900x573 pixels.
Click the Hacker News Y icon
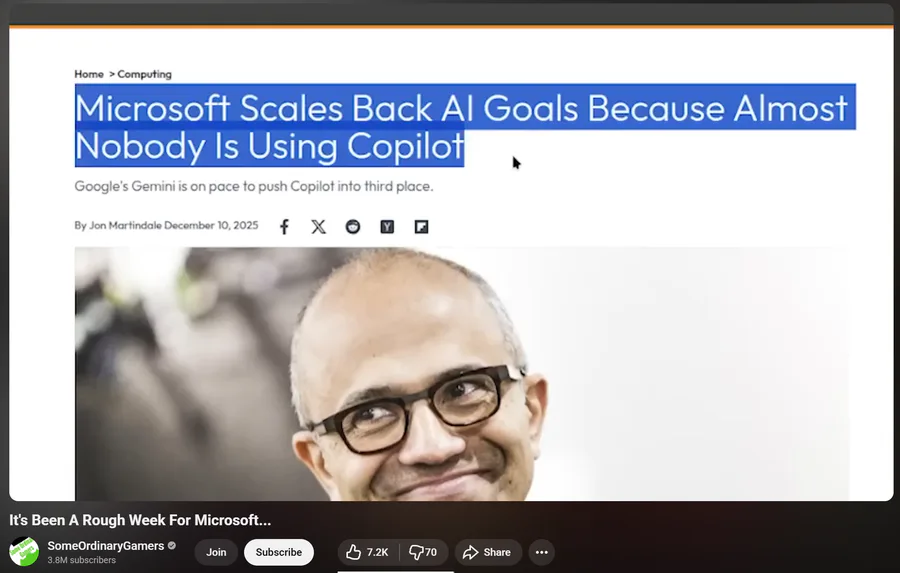click(387, 227)
